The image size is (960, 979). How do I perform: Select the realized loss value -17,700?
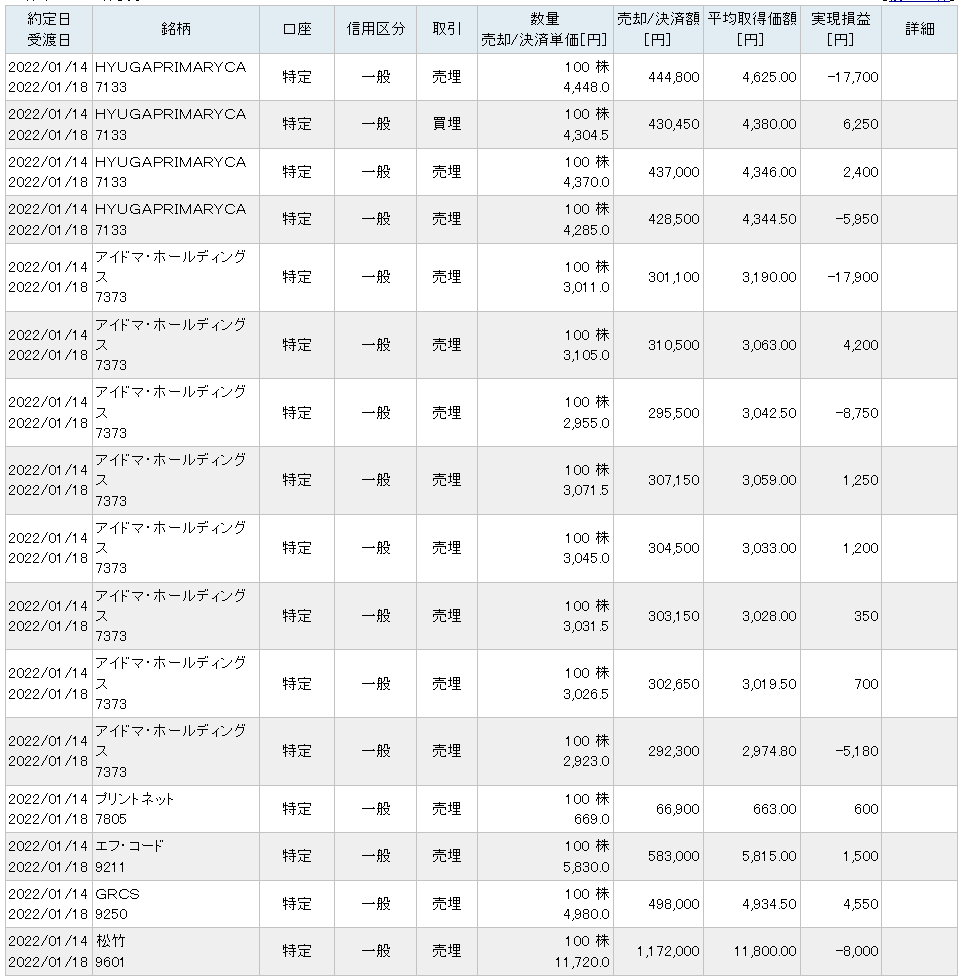(x=852, y=77)
